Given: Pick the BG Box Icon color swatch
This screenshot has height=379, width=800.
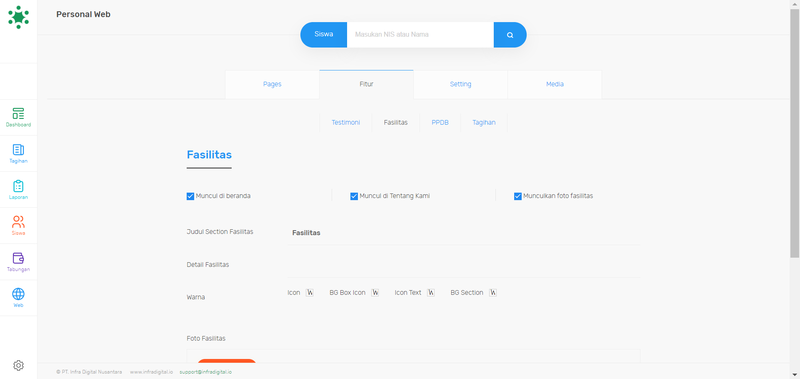Looking at the screenshot, I should point(375,293).
